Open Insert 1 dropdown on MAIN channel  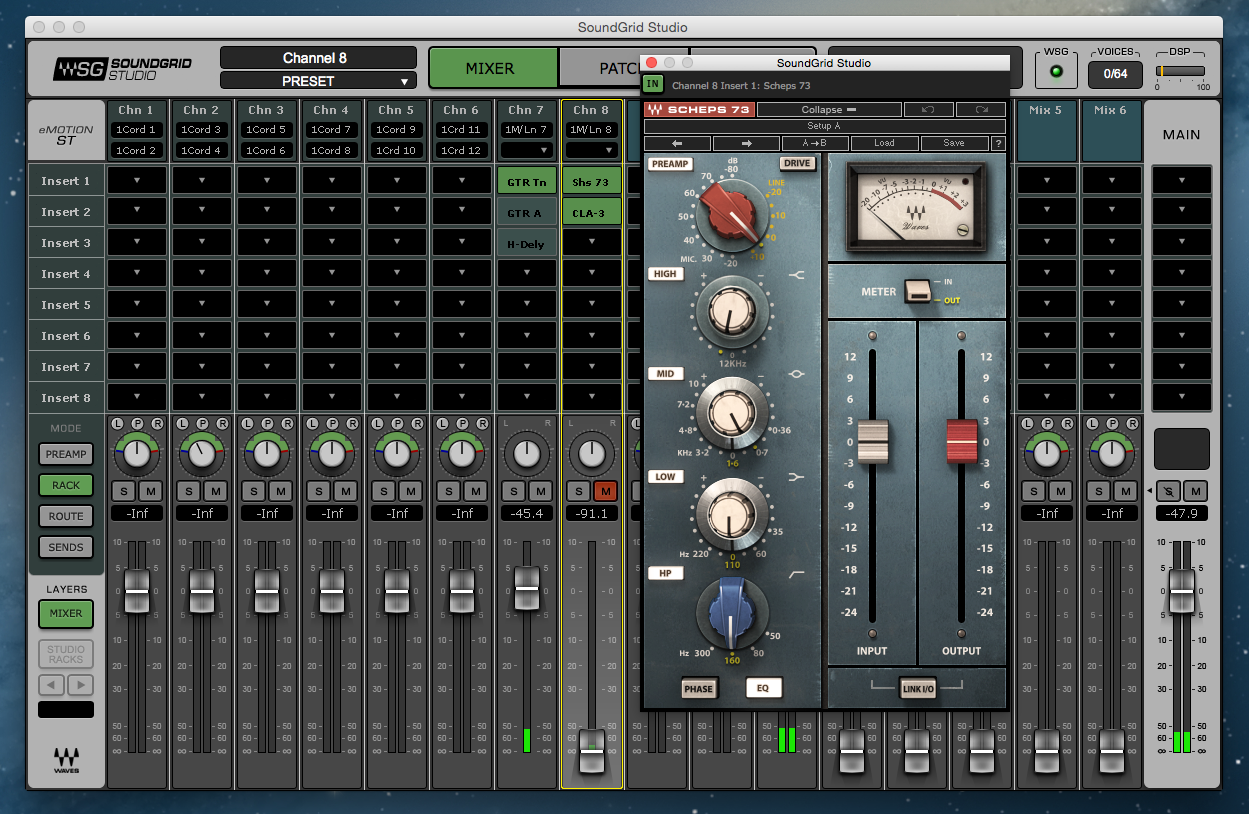[x=1181, y=181]
